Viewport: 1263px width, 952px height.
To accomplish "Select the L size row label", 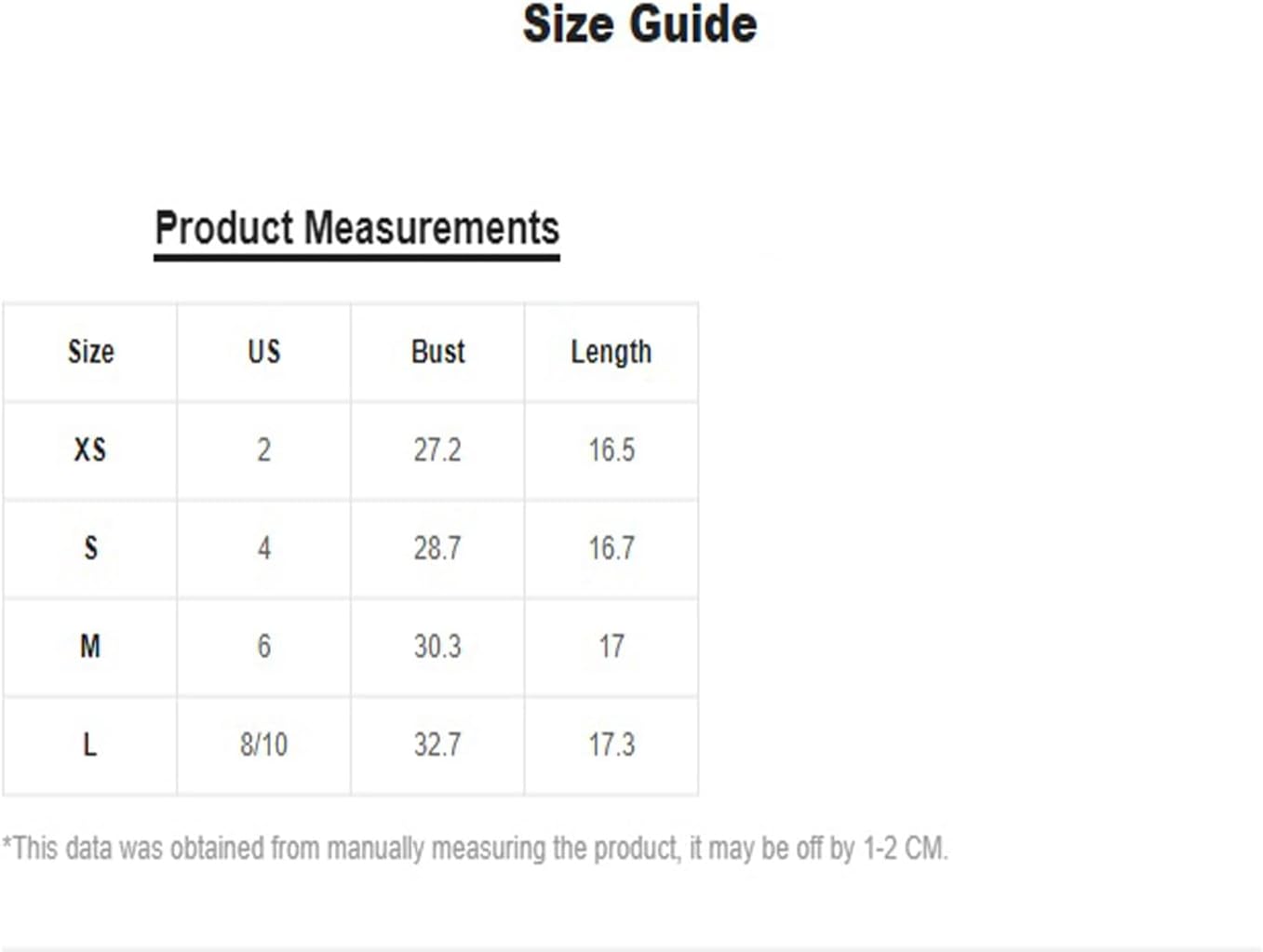I will pyautogui.click(x=90, y=744).
